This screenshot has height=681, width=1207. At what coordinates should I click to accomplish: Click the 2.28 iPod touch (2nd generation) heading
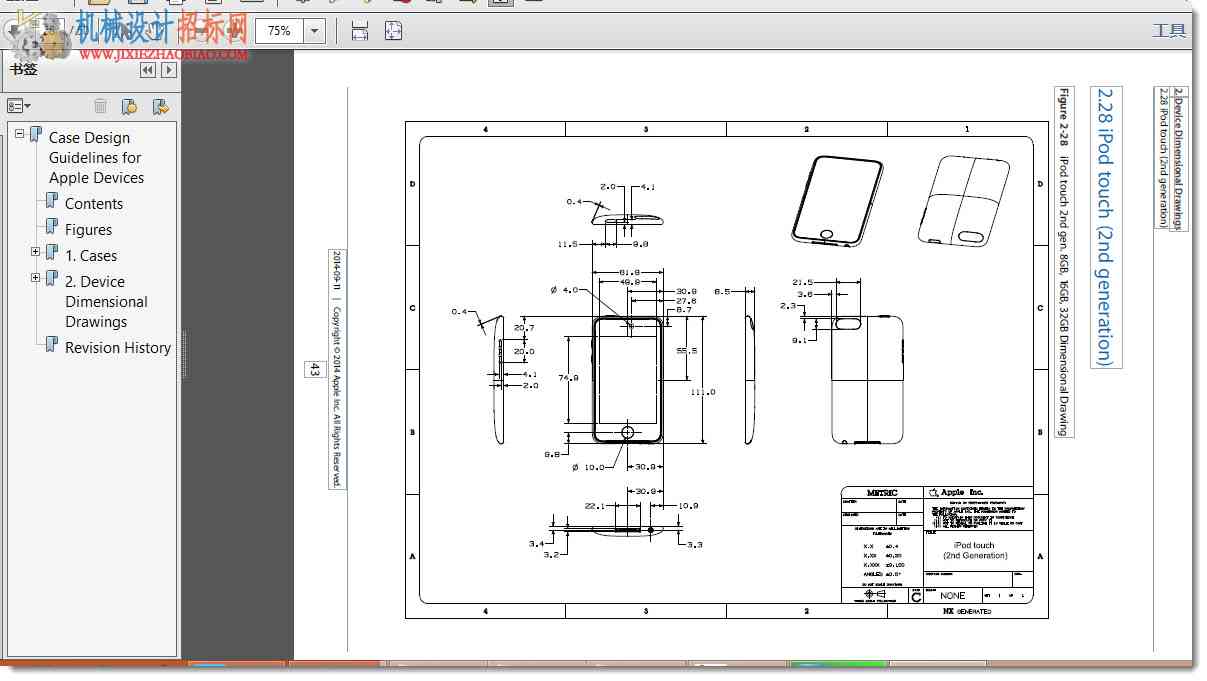[x=1105, y=227]
